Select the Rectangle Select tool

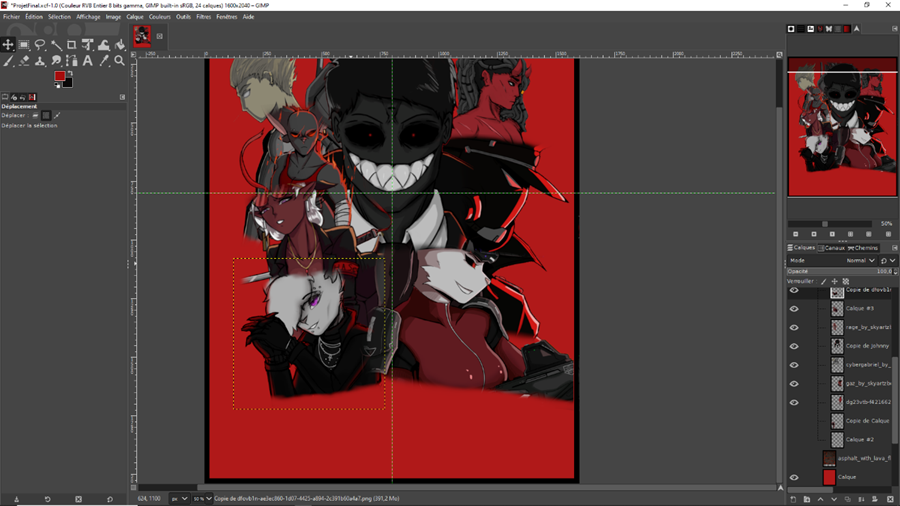[x=24, y=45]
